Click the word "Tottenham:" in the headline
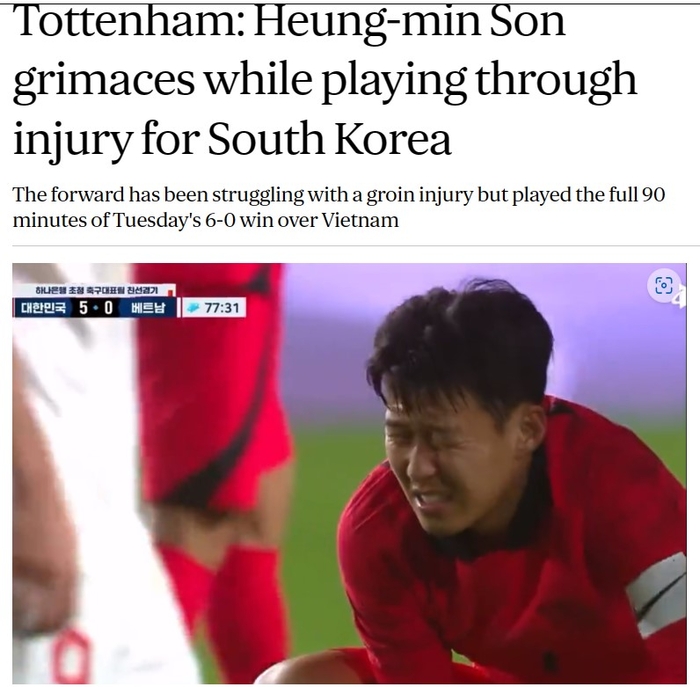 coord(126,21)
